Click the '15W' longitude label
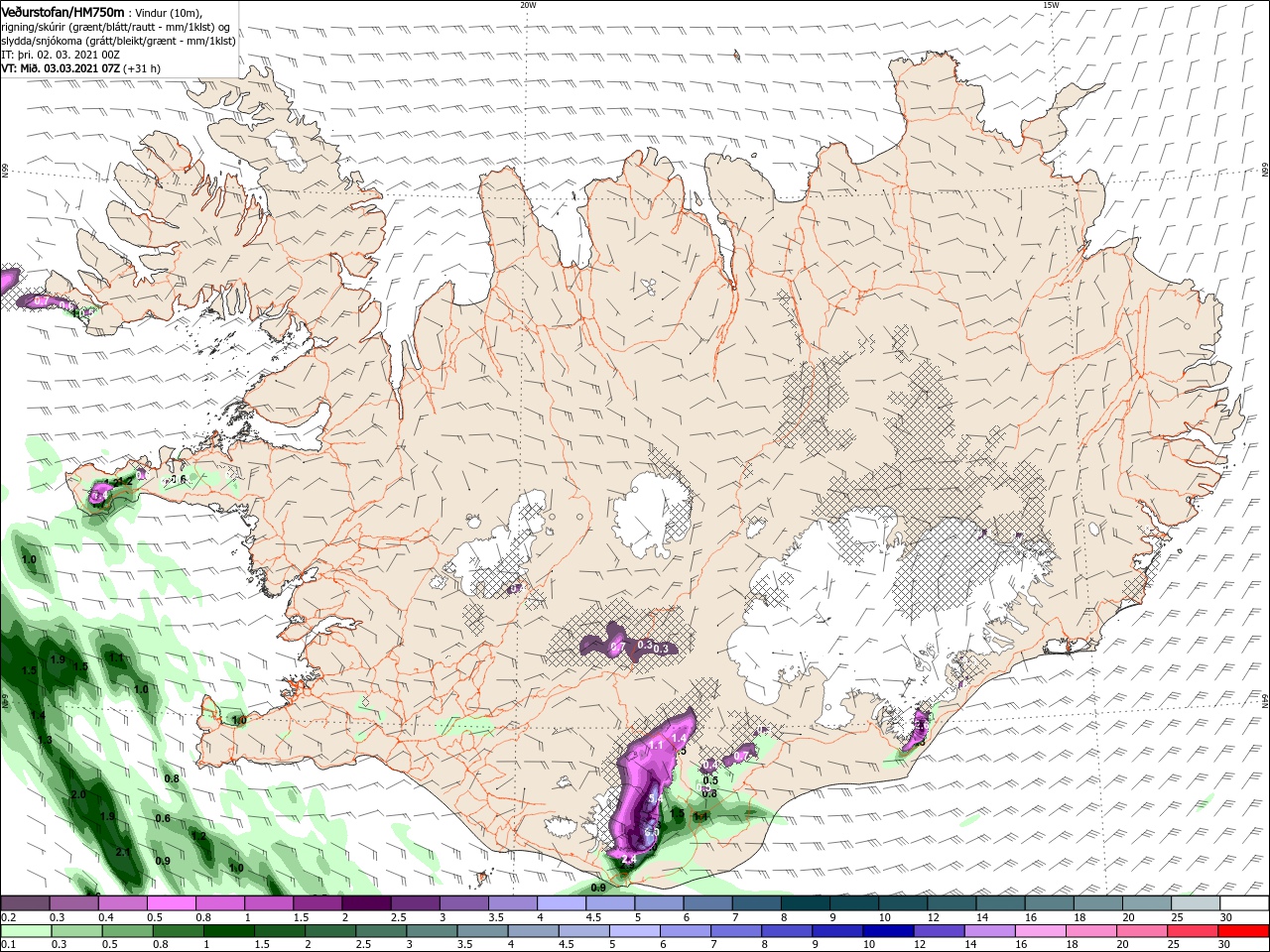Image resolution: width=1270 pixels, height=952 pixels. [x=1050, y=5]
